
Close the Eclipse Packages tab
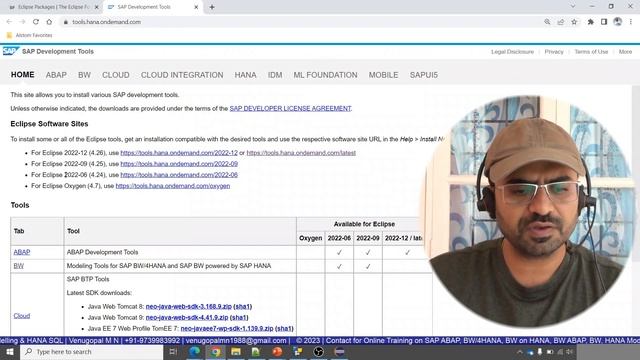point(97,7)
